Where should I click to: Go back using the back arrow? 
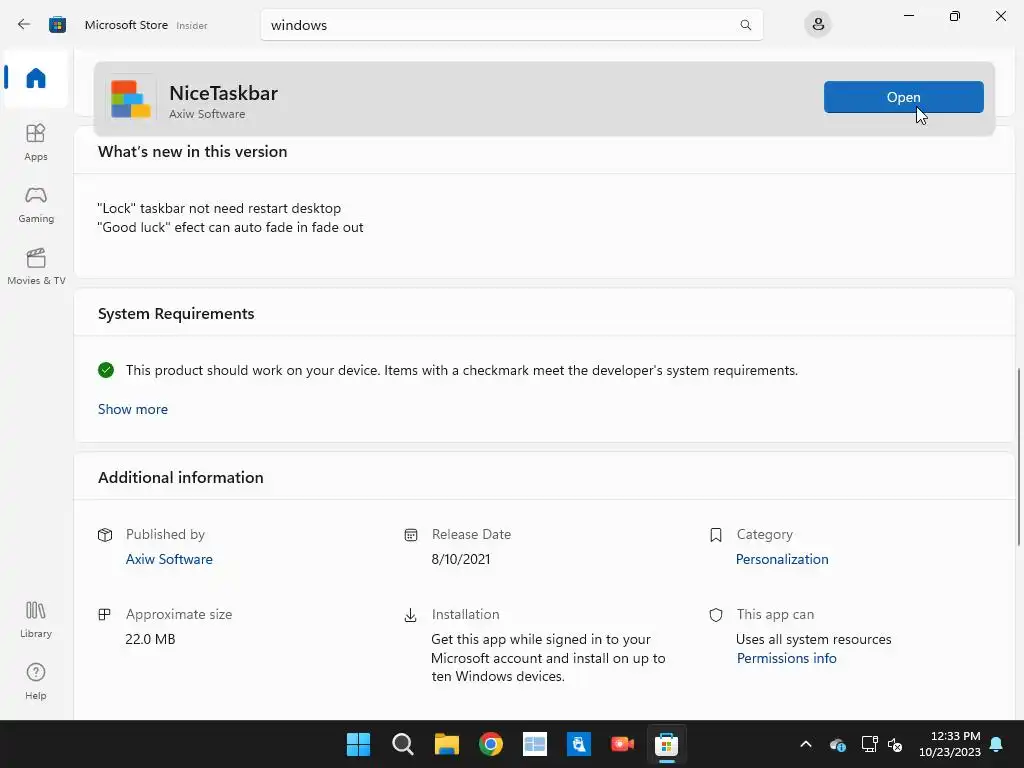[24, 25]
